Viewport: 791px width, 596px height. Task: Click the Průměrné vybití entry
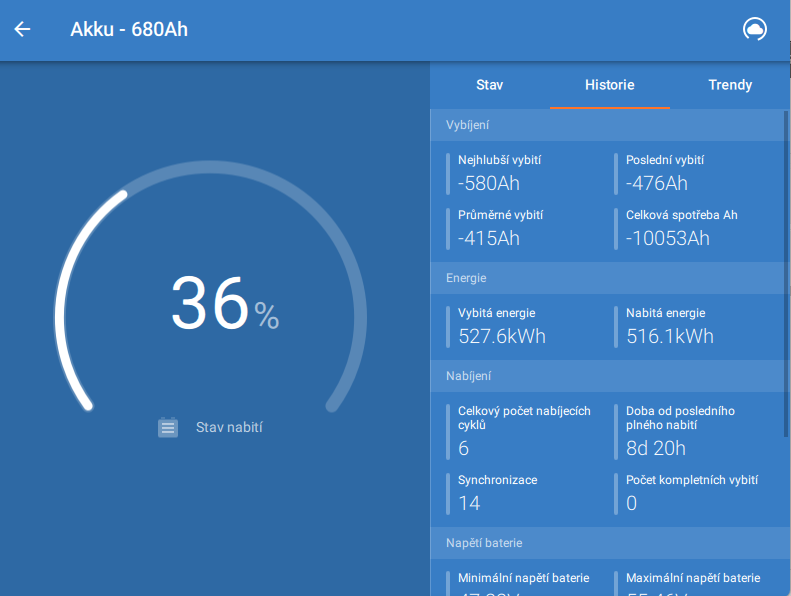[500, 227]
